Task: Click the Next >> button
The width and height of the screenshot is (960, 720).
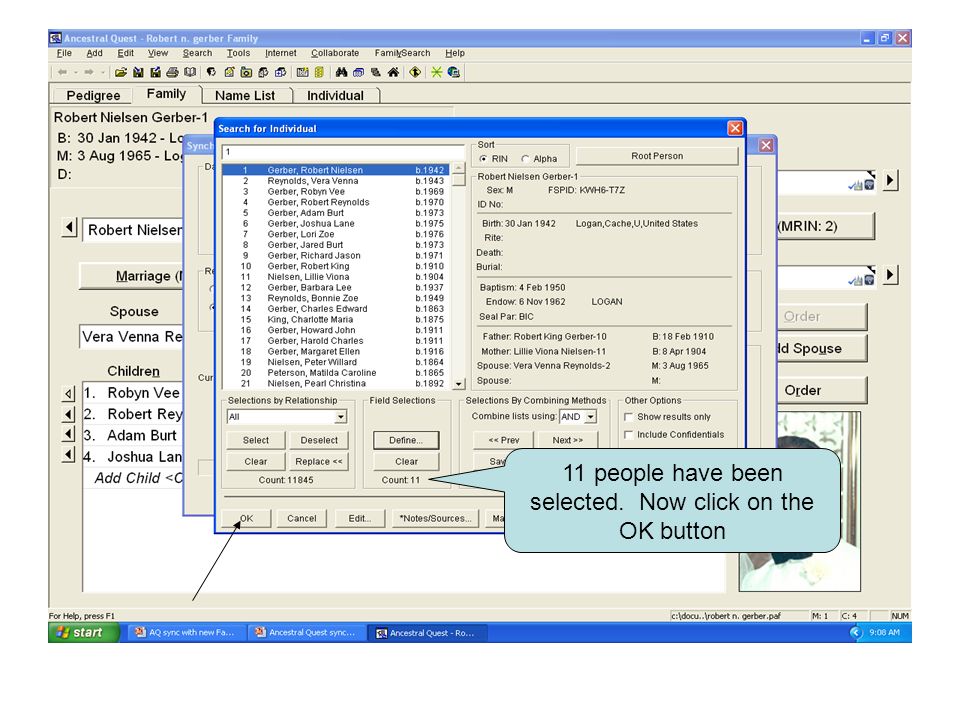Action: (568, 440)
